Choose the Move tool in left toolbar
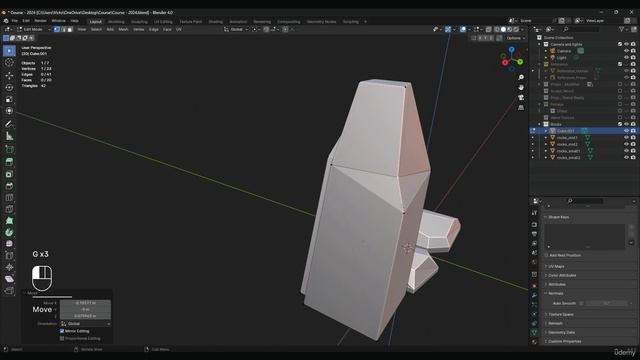Viewport: 640px width, 360px height. [x=9, y=75]
